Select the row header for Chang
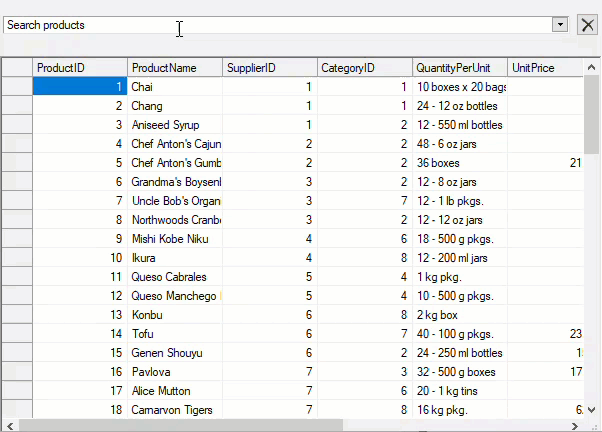 (17, 106)
